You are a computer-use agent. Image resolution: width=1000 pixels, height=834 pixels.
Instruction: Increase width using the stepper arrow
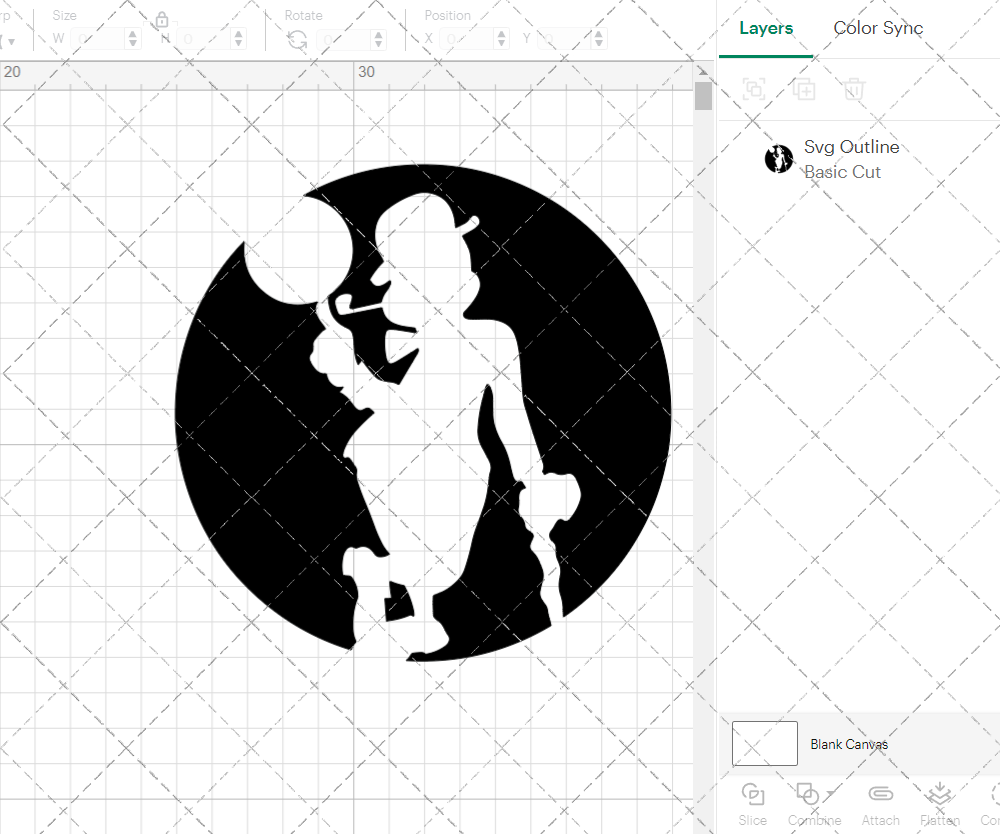[132, 33]
